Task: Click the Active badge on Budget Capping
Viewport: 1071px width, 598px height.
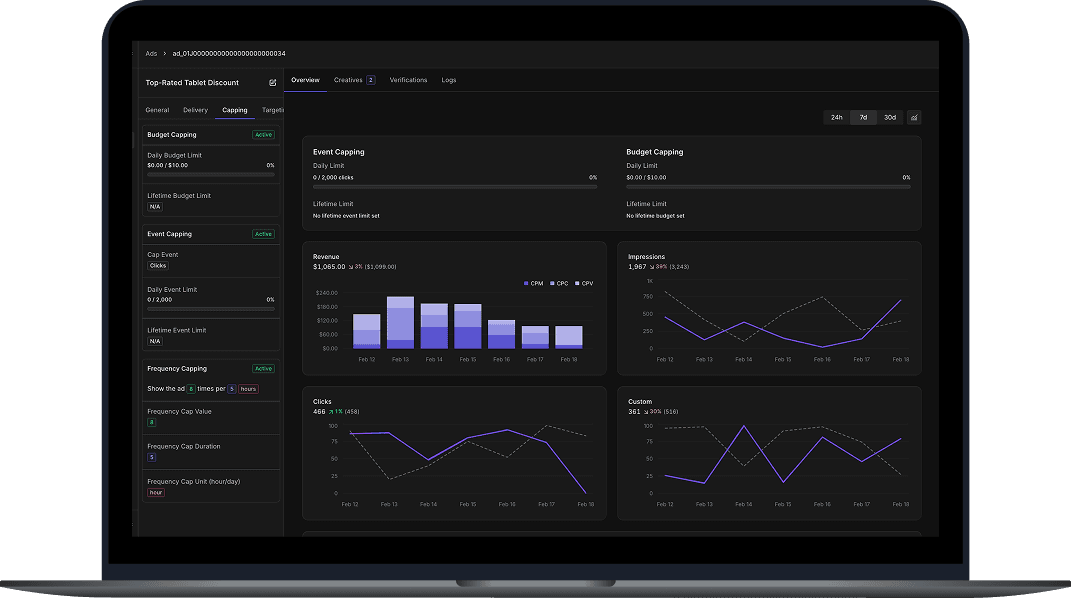Action: [263, 135]
